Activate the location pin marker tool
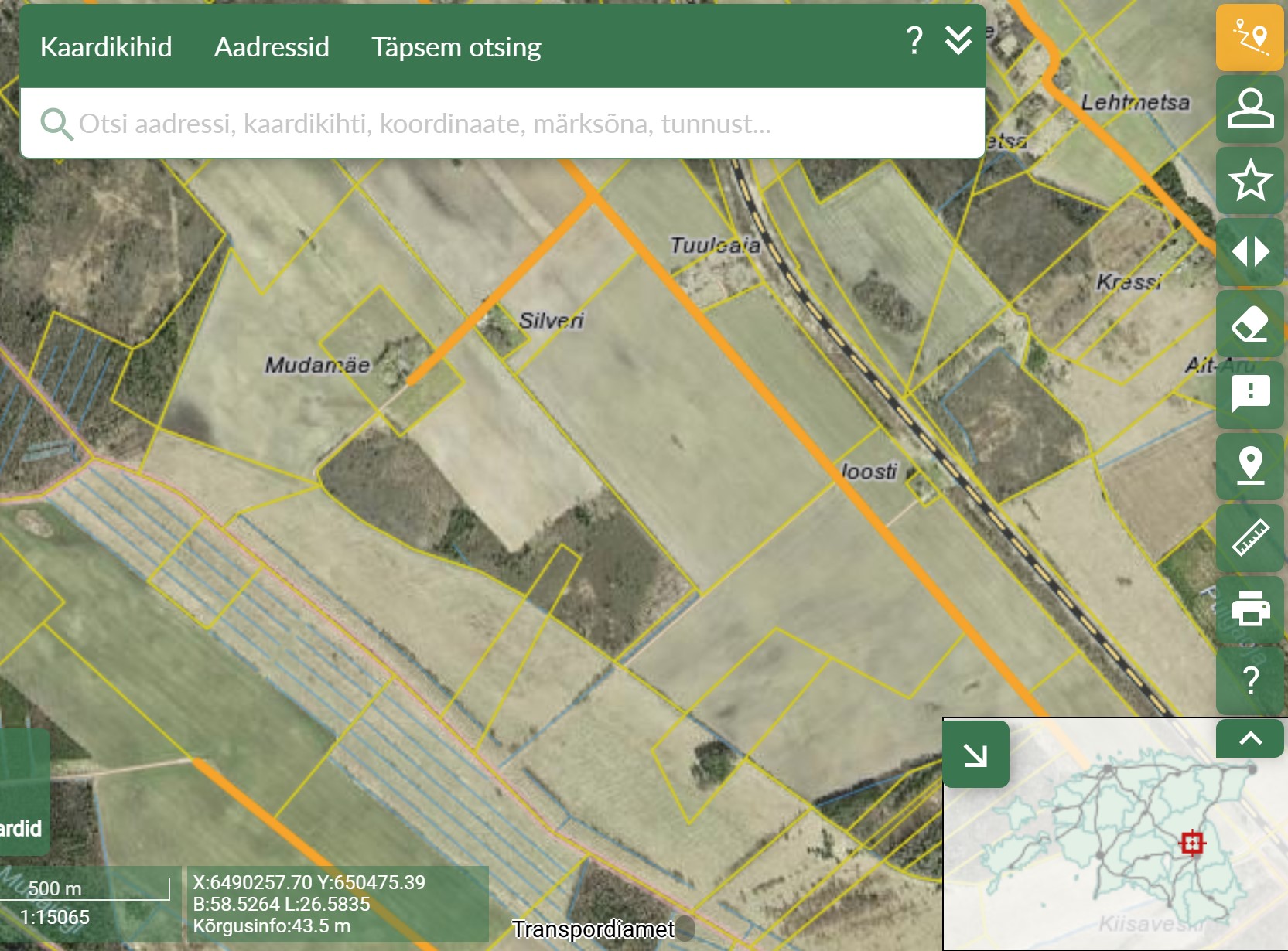 click(x=1250, y=466)
